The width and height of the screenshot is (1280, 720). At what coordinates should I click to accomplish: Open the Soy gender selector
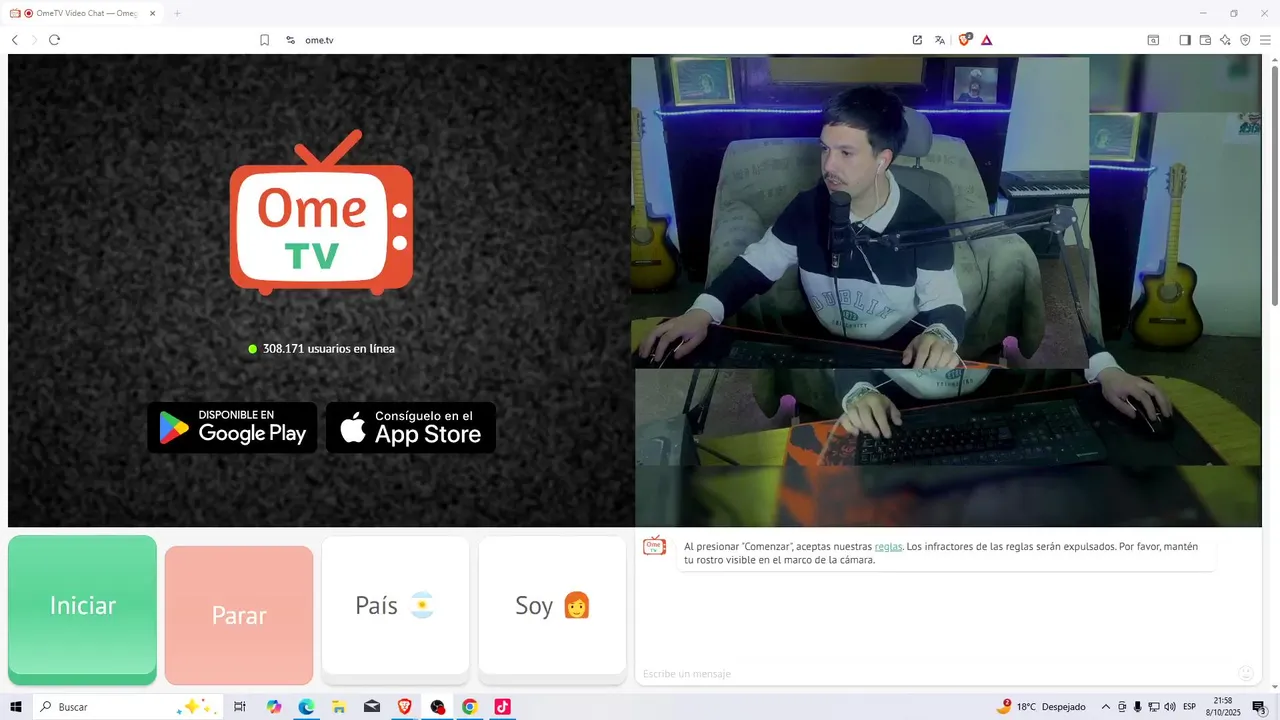point(552,606)
